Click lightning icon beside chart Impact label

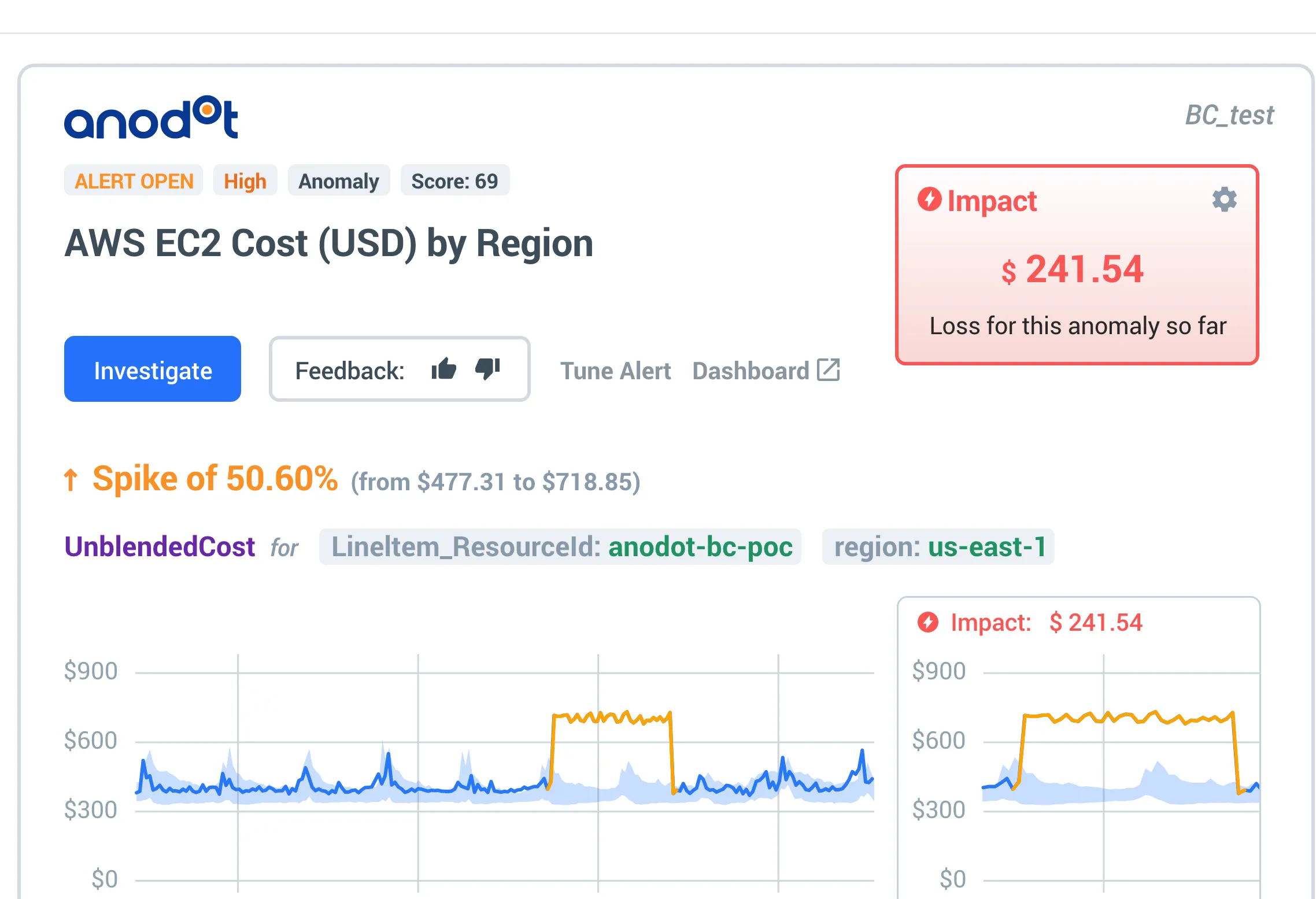(928, 623)
